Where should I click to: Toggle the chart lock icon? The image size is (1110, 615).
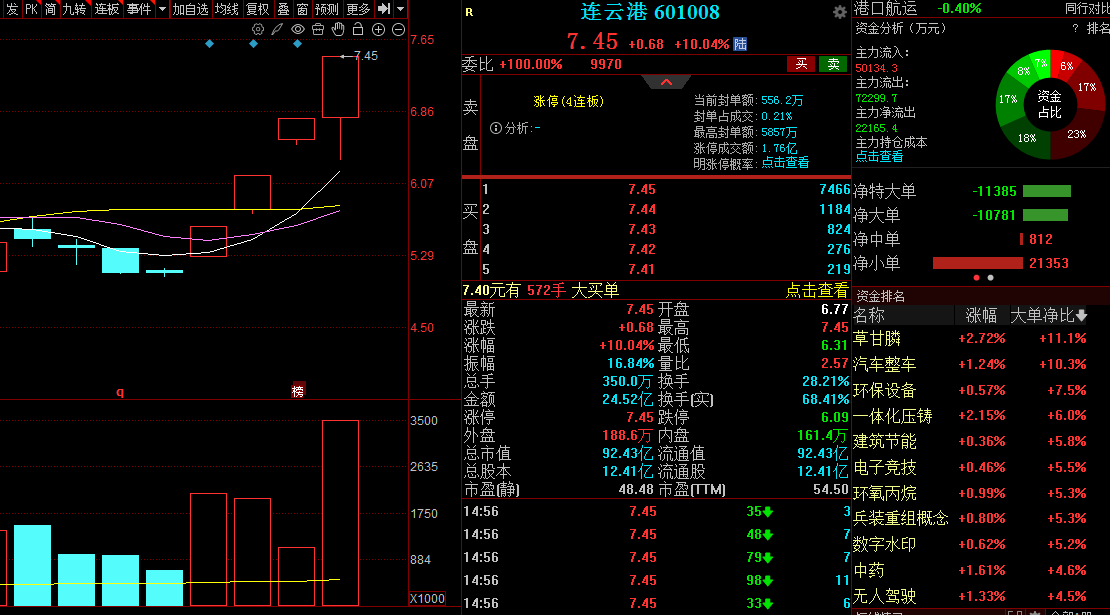358,29
